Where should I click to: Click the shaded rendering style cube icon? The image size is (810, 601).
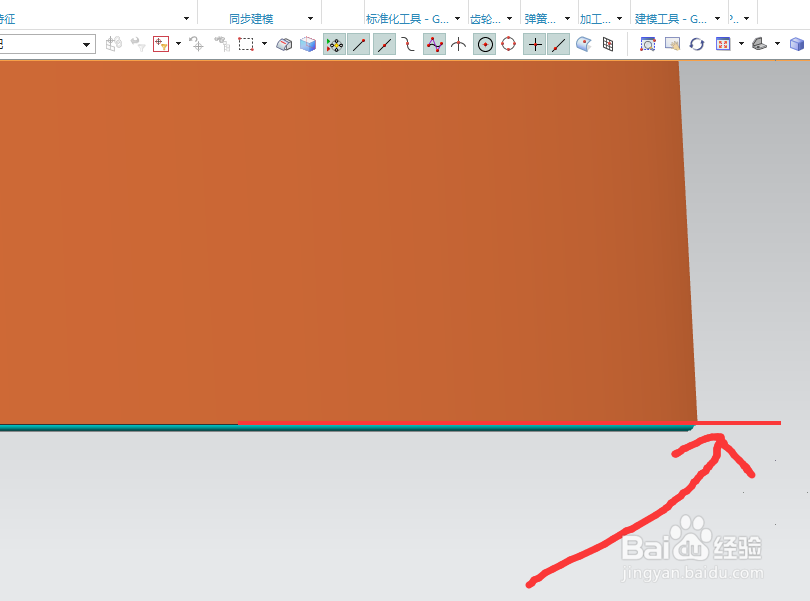797,44
